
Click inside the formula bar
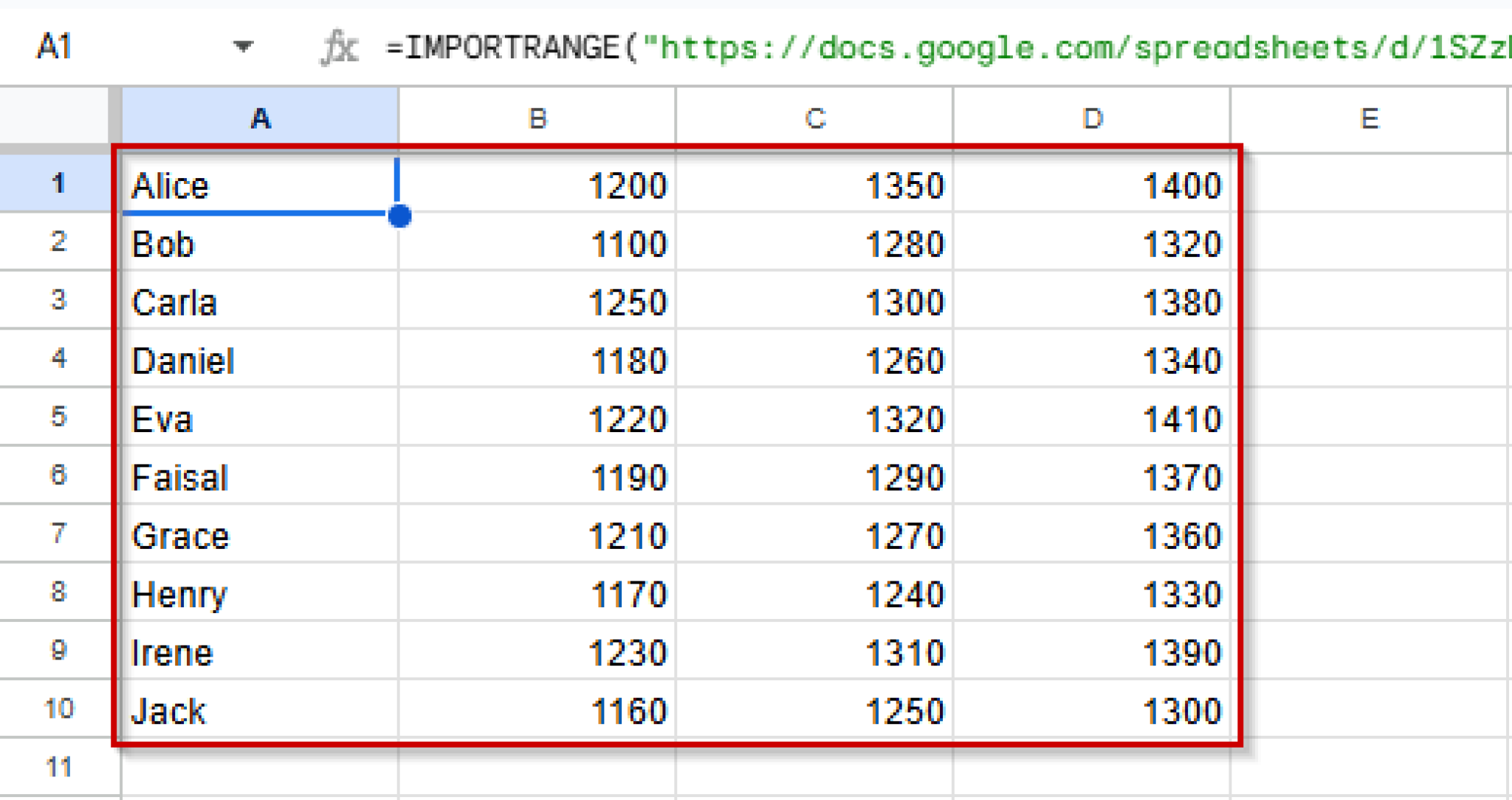886,47
